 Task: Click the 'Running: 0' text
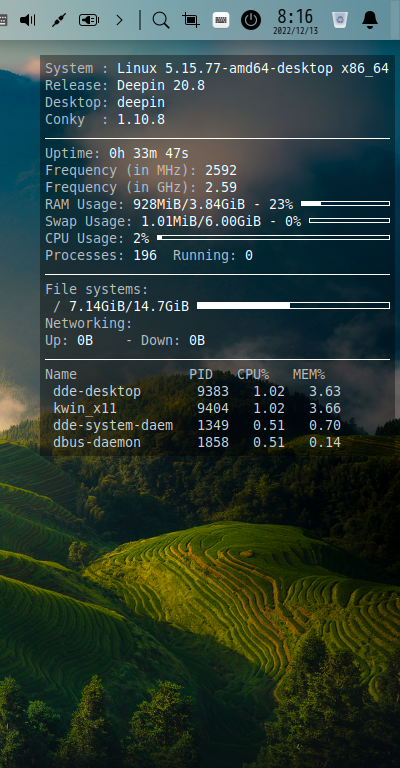(x=213, y=256)
